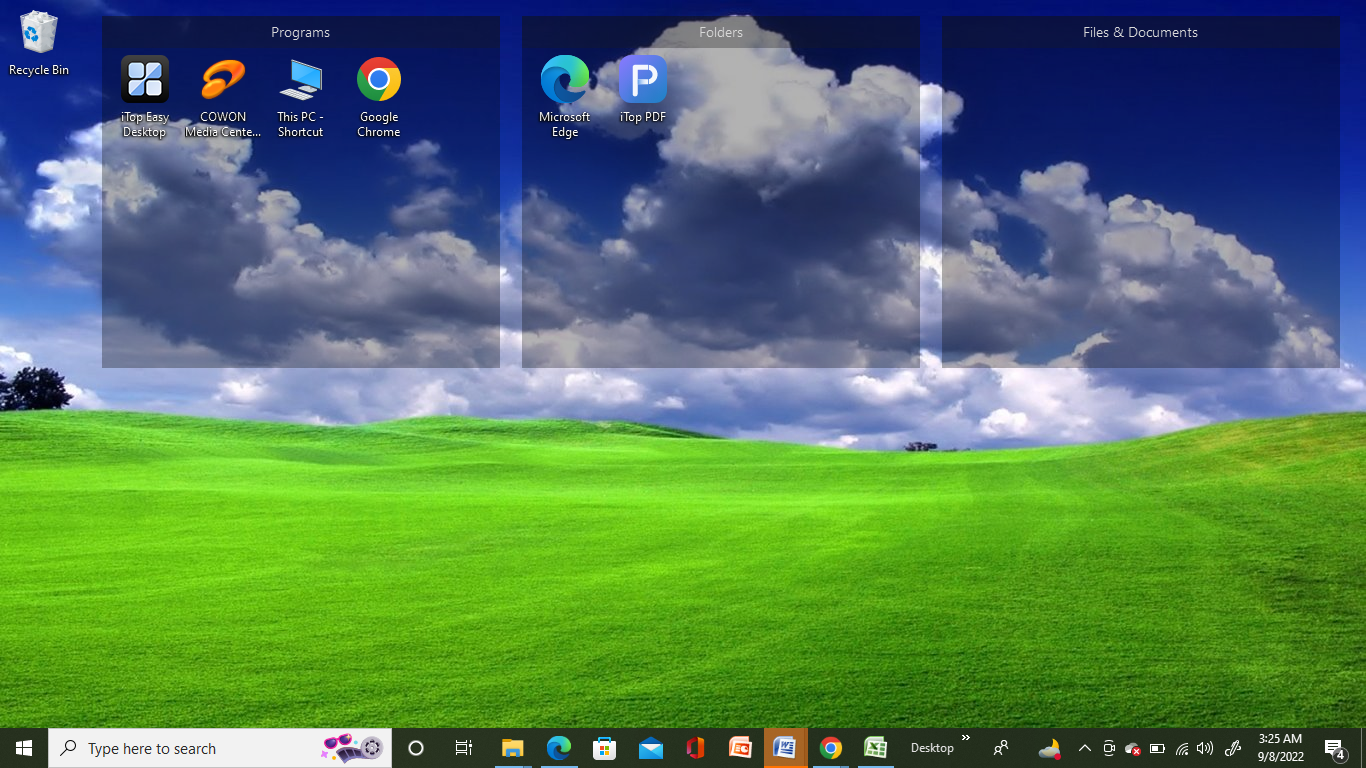Click the Folders box title
This screenshot has height=768, width=1366.
click(x=721, y=32)
